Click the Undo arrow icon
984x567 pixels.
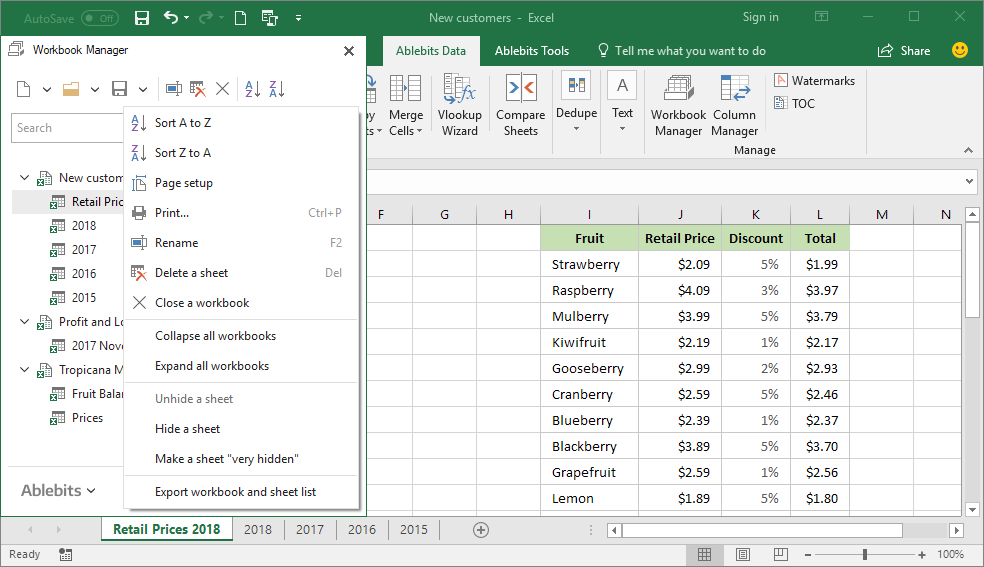tap(171, 18)
